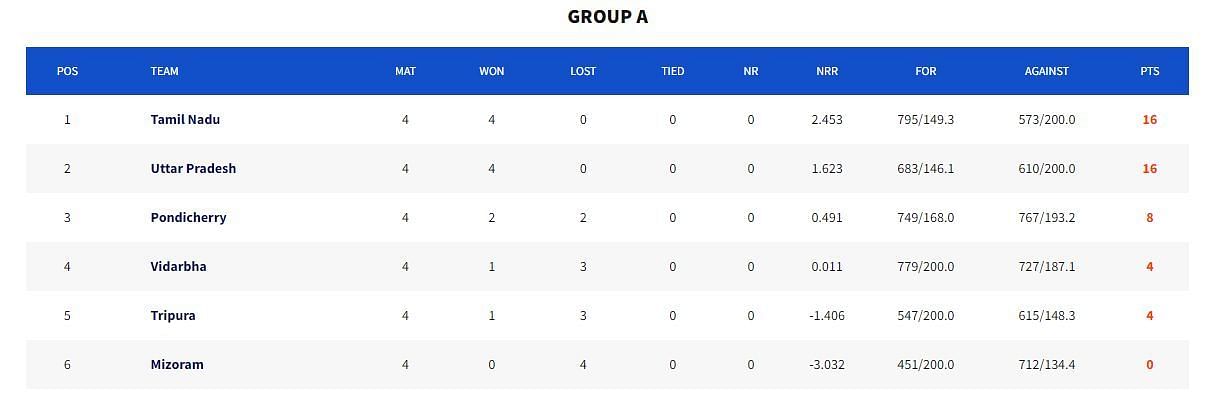This screenshot has width=1207, height=408.
Task: Click Mizoram's NRR value -3.032
Action: (x=827, y=364)
